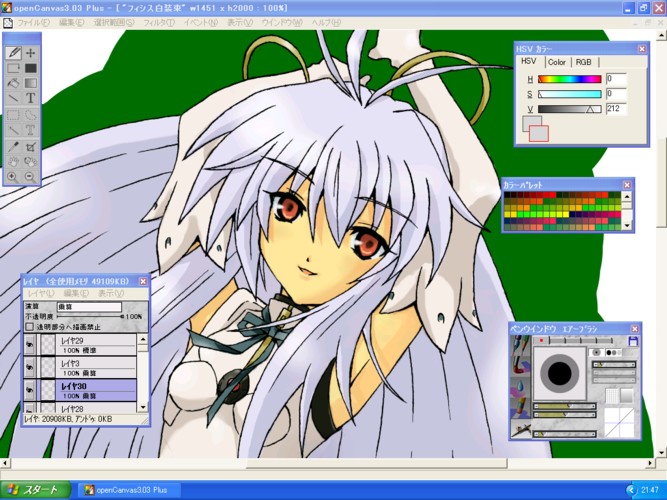The image size is (667, 500).
Task: Select the solid Text tool
Action: (31, 98)
